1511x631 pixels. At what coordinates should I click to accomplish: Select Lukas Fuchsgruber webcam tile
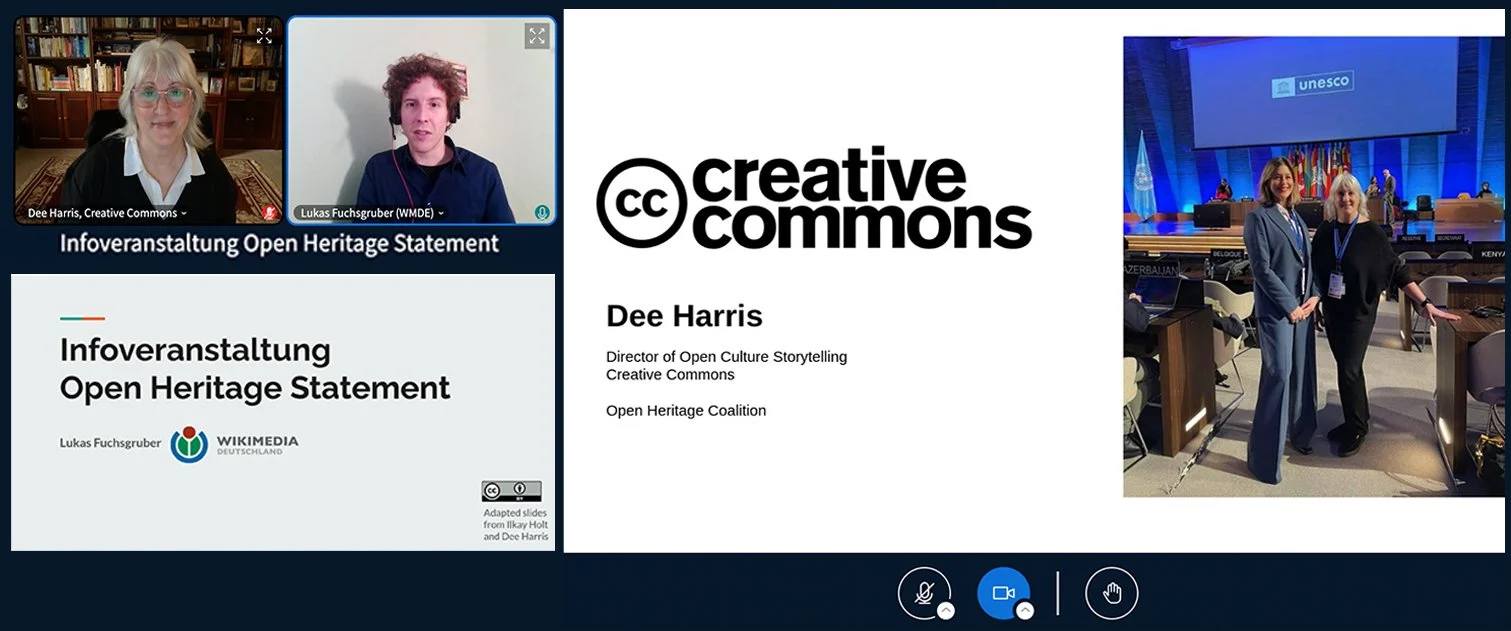click(x=421, y=120)
